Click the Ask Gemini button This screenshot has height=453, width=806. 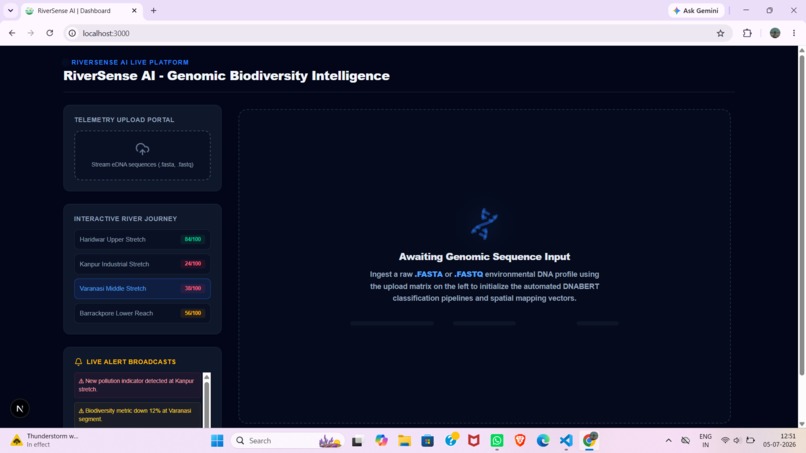[696, 10]
